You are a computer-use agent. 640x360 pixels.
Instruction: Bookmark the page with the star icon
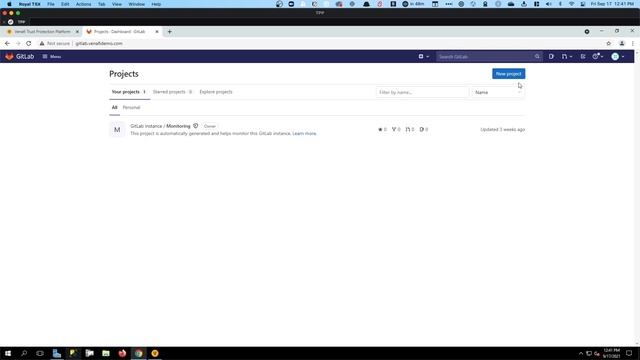coord(609,43)
